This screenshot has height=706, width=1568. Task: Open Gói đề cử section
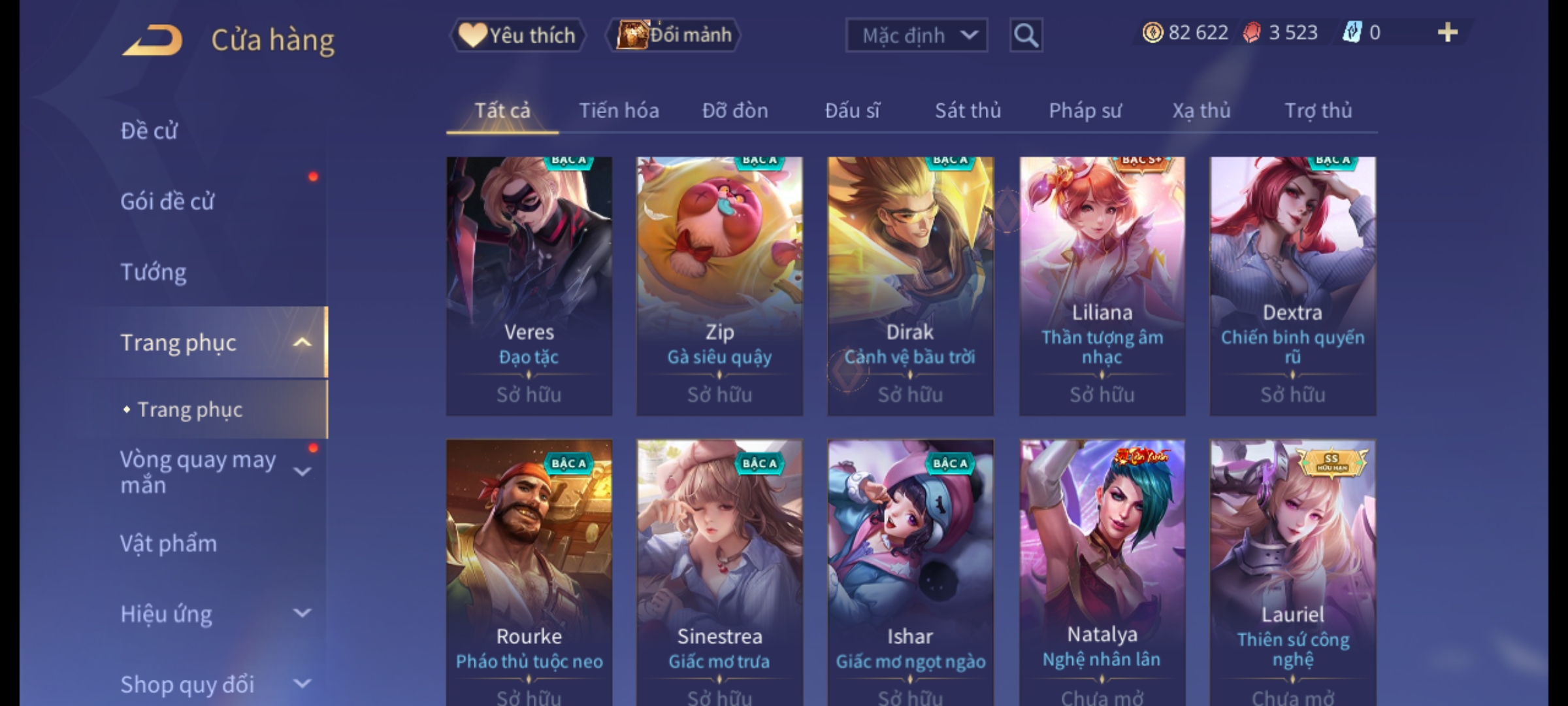point(167,201)
